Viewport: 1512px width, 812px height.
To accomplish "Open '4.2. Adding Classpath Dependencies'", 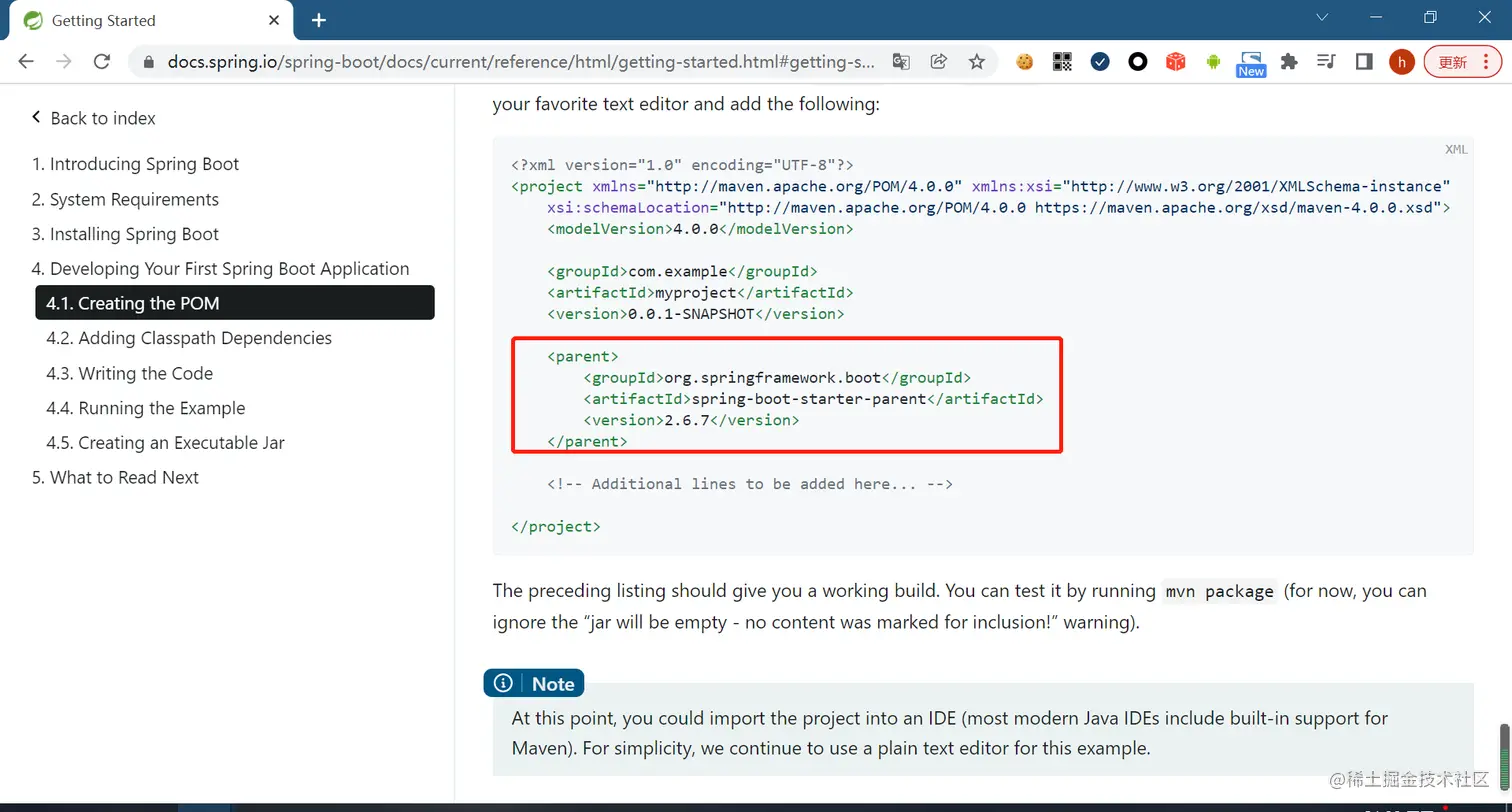I will (189, 338).
